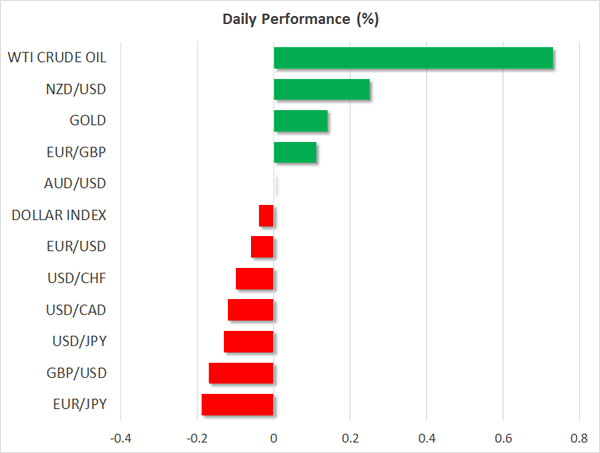Select the USD/CAD red bar
This screenshot has height=453, width=600.
pos(251,310)
